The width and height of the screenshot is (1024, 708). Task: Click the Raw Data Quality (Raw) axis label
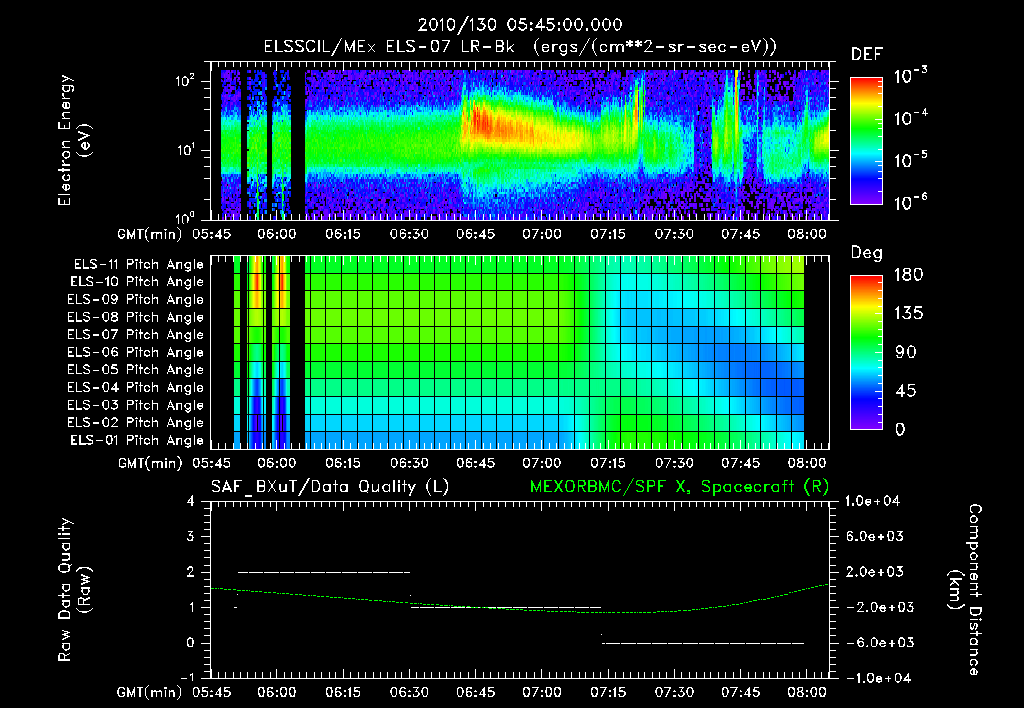[74, 590]
